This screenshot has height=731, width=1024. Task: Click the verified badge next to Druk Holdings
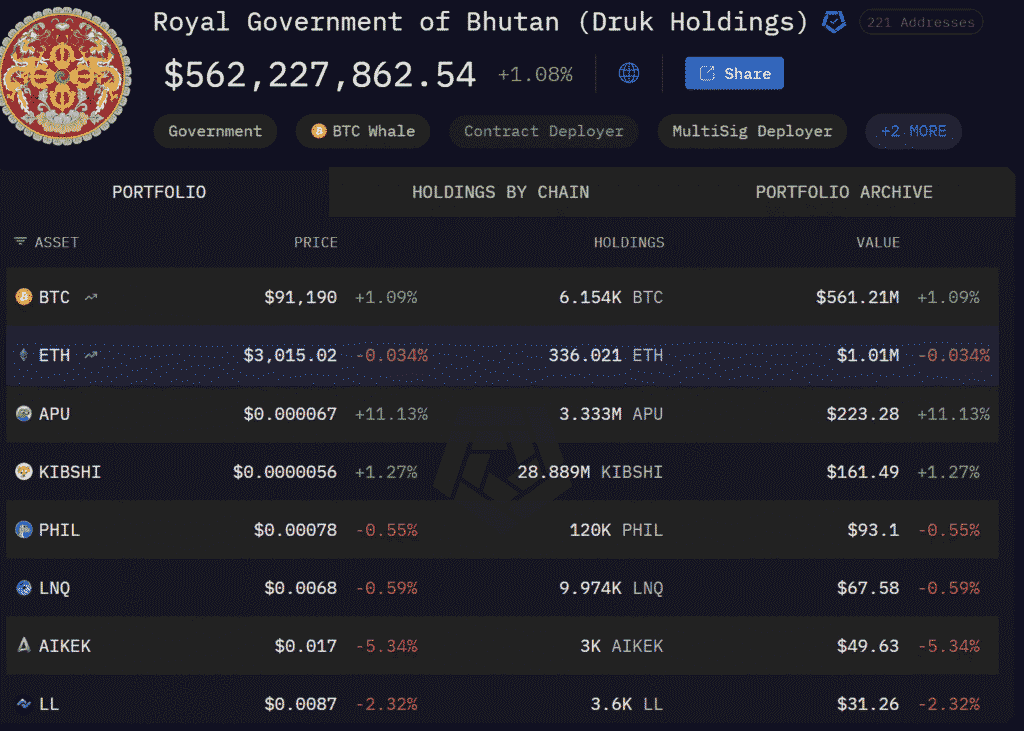(x=833, y=22)
